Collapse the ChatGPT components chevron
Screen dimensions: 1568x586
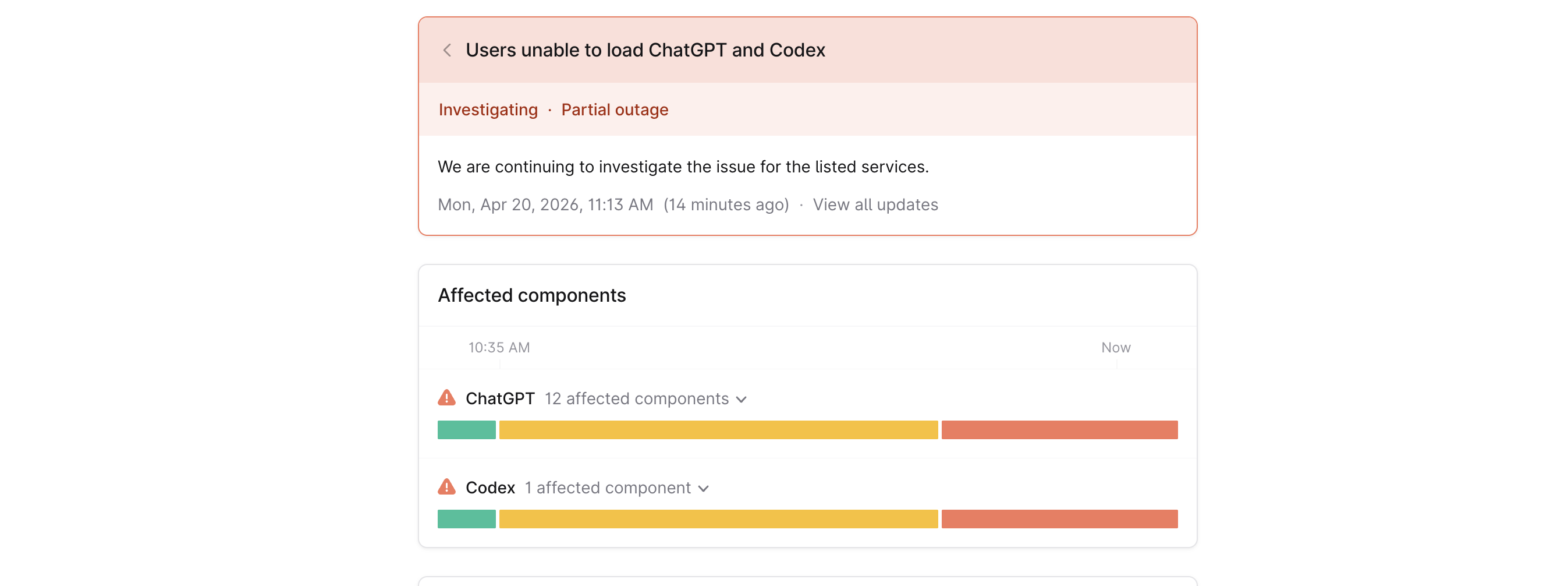click(x=742, y=400)
